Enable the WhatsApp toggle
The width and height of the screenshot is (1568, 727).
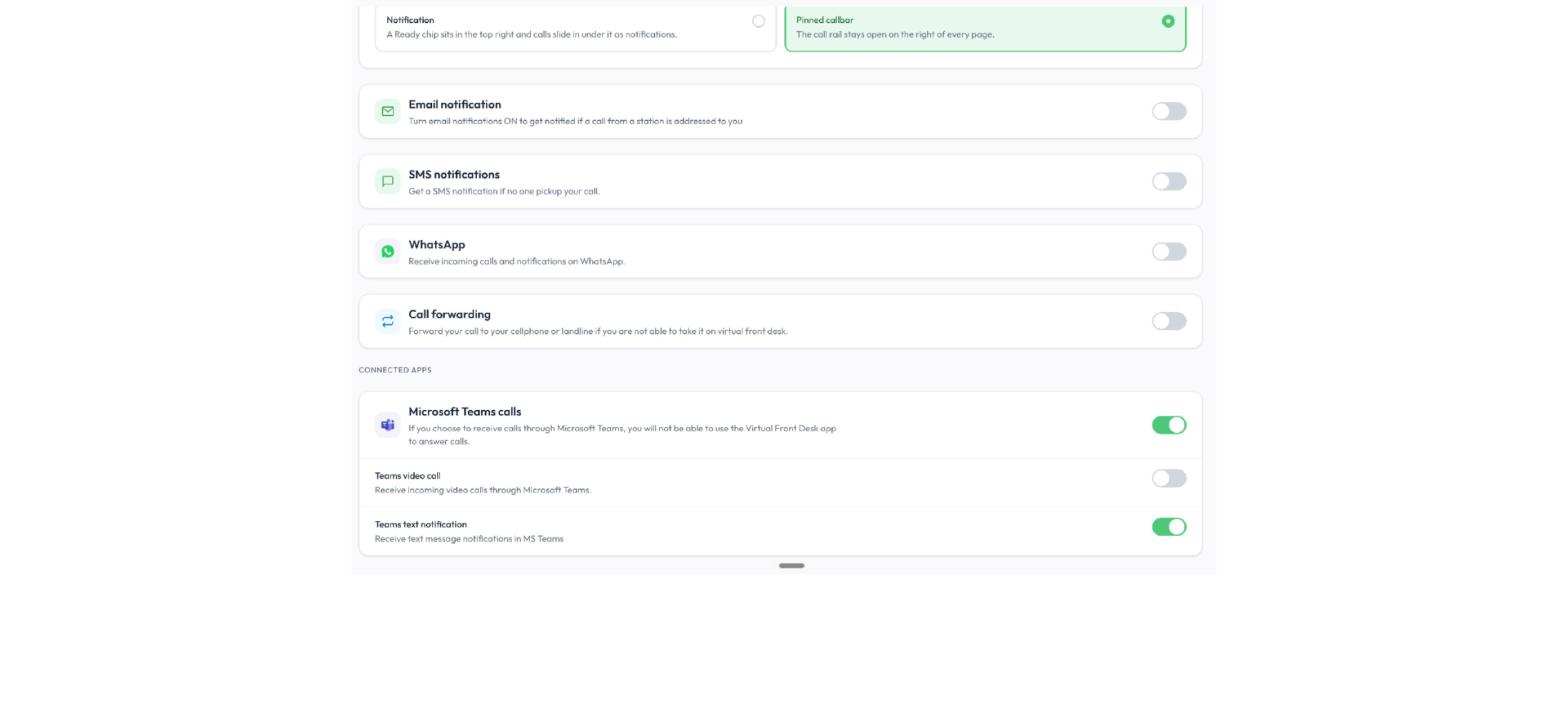[1169, 251]
